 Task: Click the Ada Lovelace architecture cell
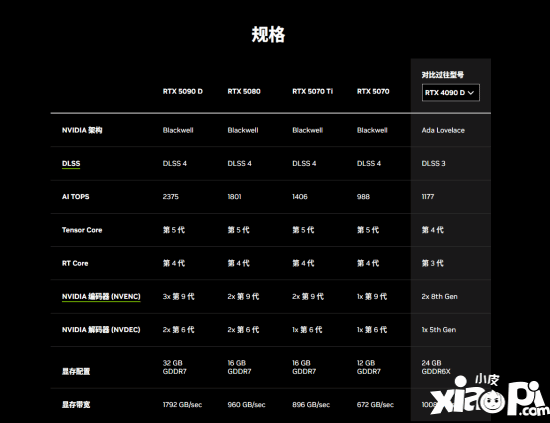(443, 130)
